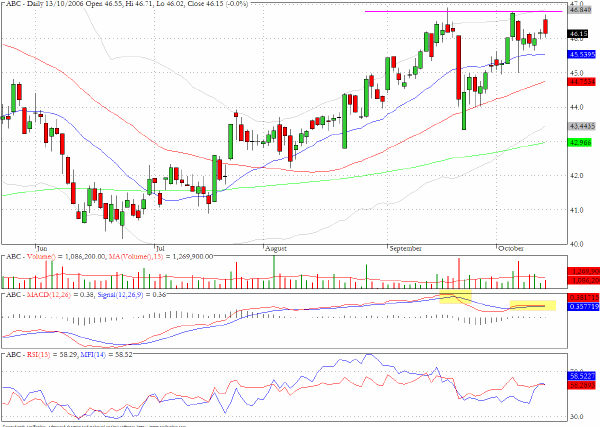Click the tallest green volume bar in August
The image size is (600, 427).
(274, 272)
